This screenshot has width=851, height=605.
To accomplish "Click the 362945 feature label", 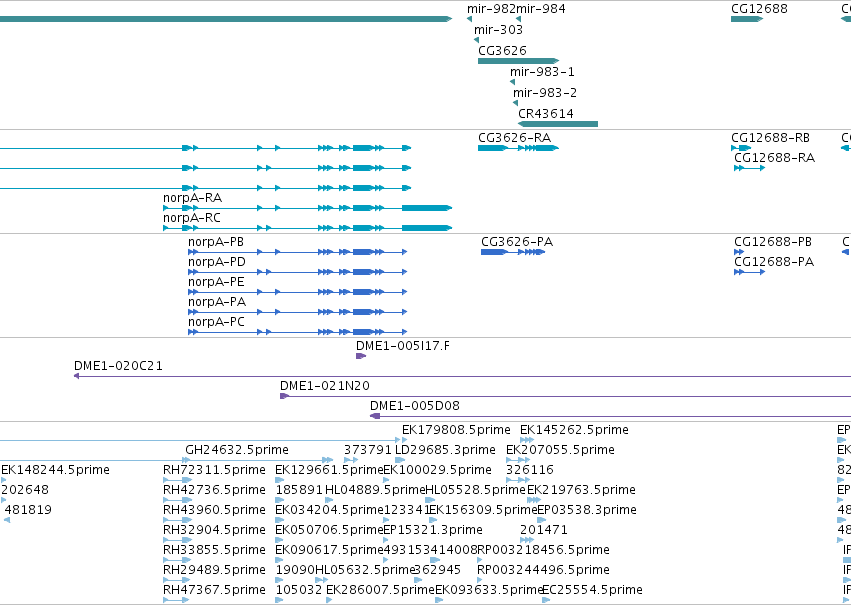I will coord(437,570).
